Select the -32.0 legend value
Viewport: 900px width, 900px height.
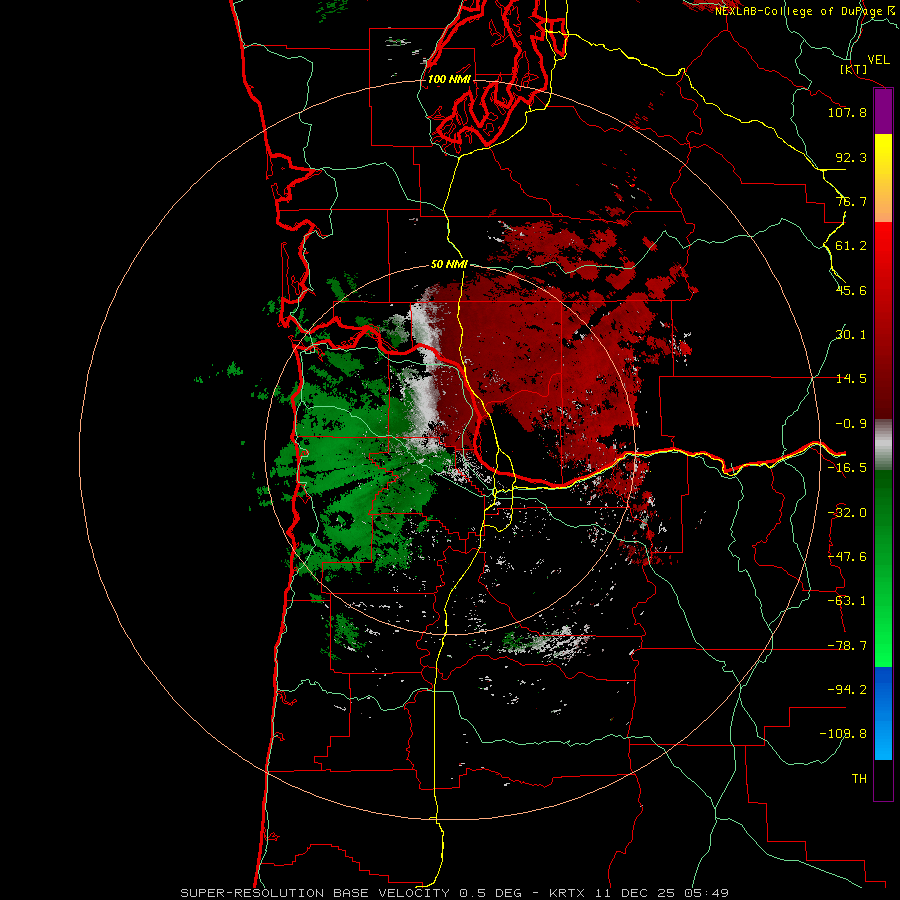coord(847,513)
